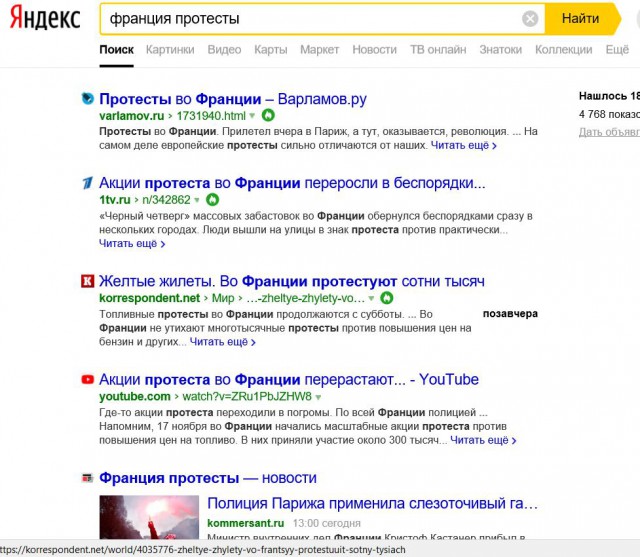Open the 'Мир' breadcrumb link
This screenshot has height=557, width=640.
[223, 298]
